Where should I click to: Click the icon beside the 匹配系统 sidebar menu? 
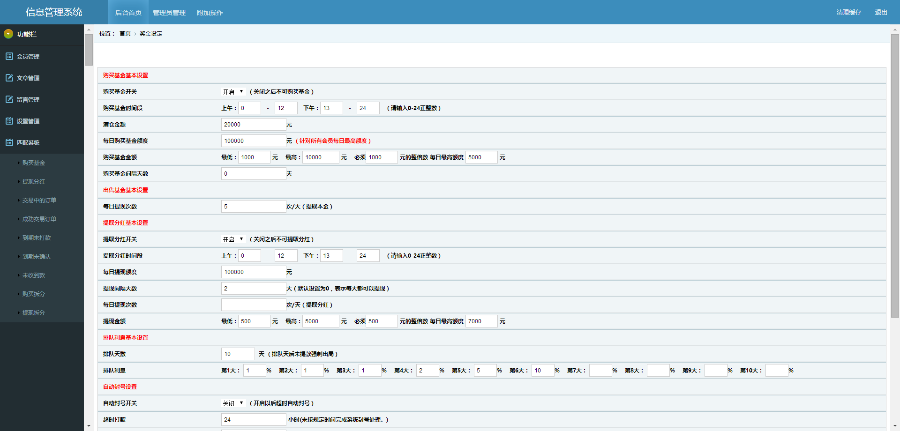coord(9,142)
